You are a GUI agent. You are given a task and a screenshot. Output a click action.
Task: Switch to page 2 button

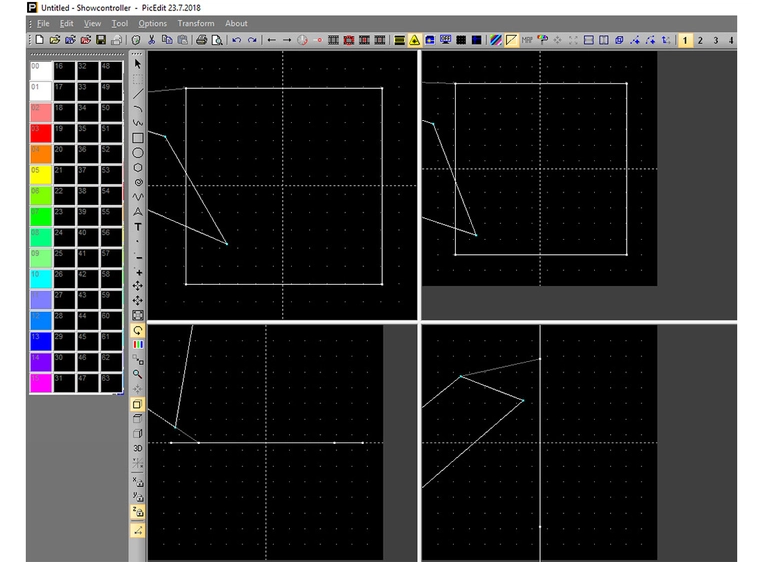700,40
